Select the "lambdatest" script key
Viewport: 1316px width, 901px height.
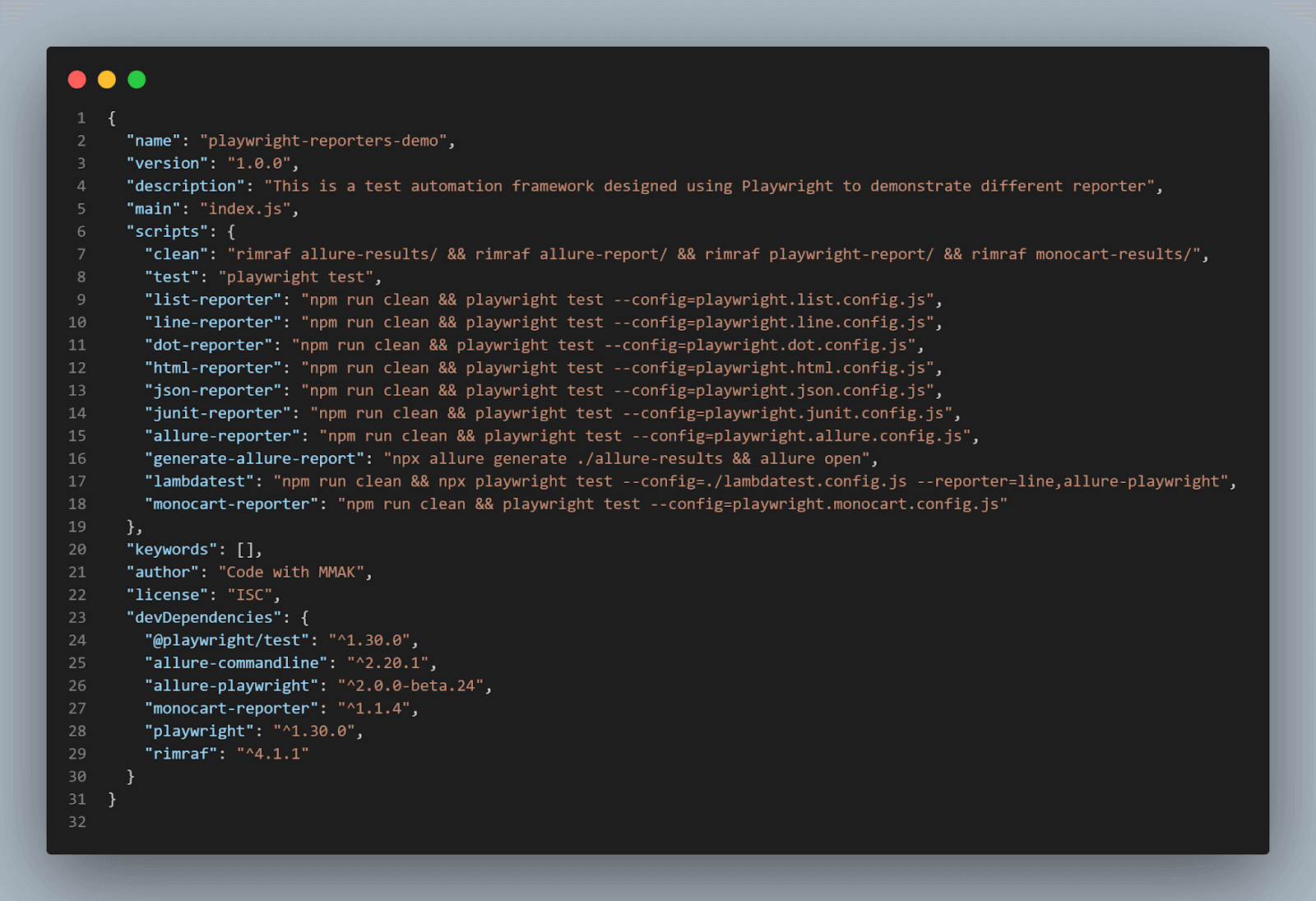(x=198, y=481)
